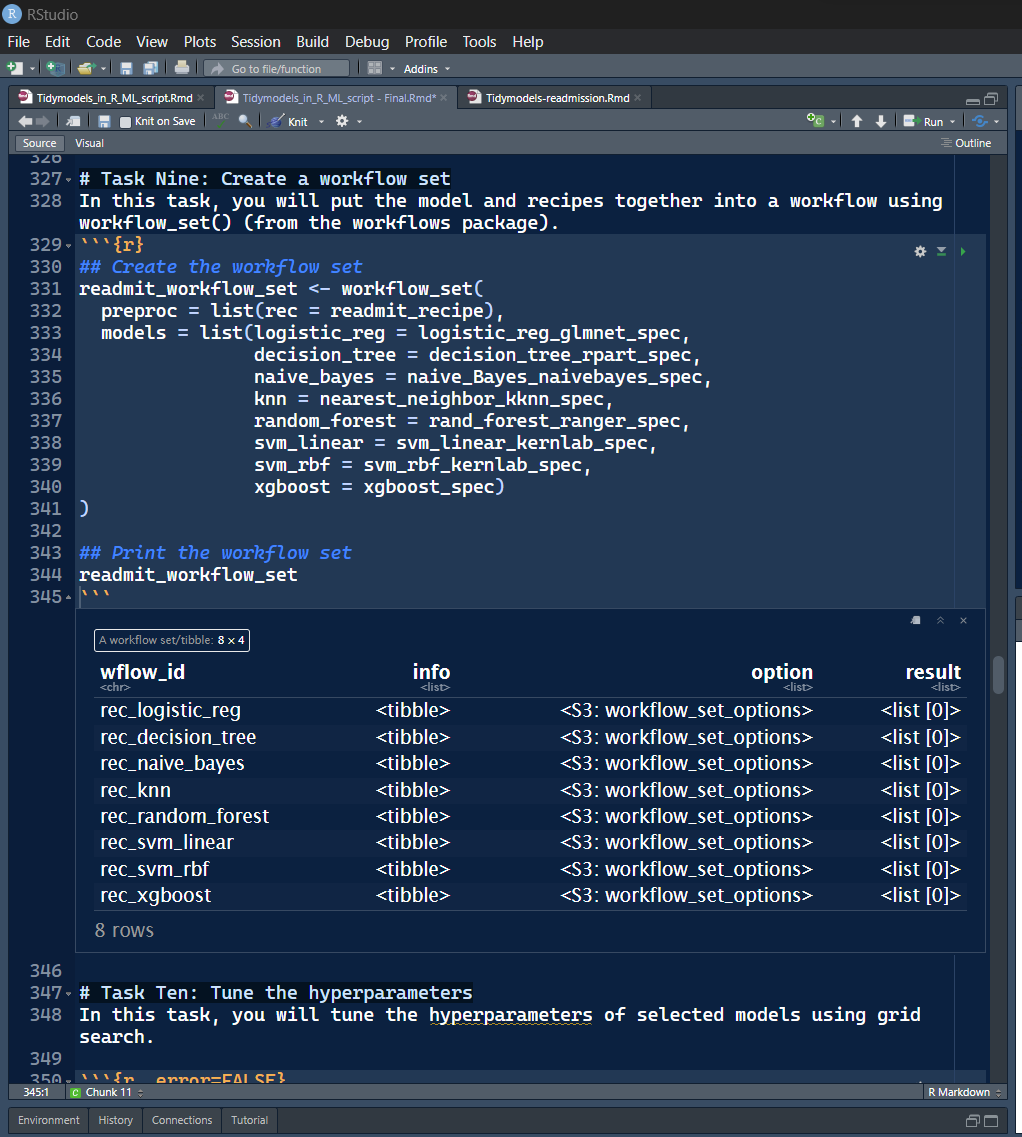The image size is (1022, 1137).
Task: Switch editor to Visual mode
Action: 89,143
